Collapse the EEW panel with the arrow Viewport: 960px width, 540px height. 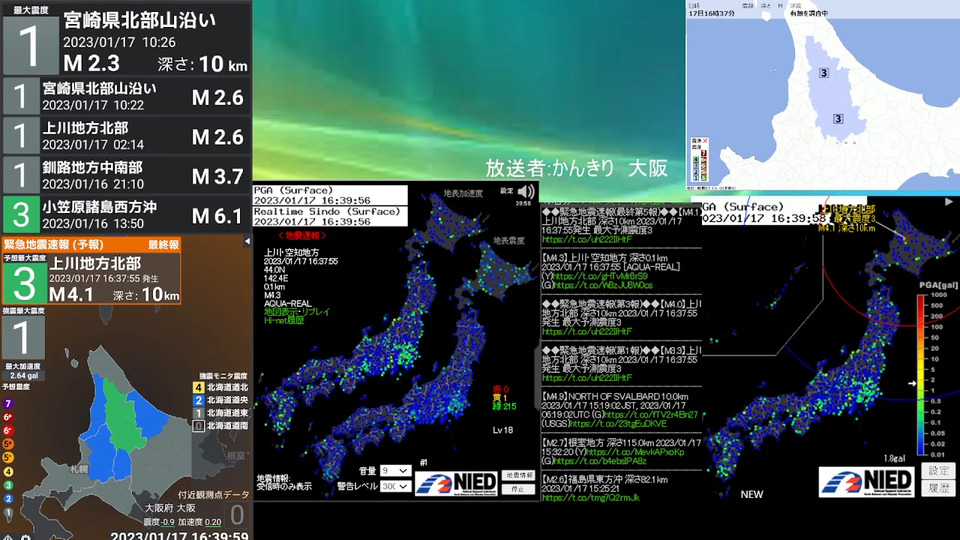247,241
